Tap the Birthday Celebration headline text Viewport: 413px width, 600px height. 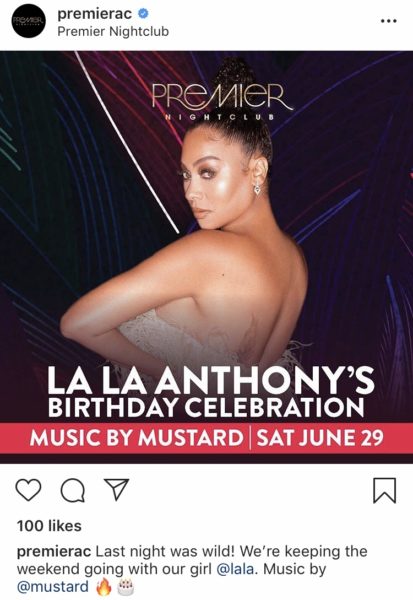[x=206, y=408]
